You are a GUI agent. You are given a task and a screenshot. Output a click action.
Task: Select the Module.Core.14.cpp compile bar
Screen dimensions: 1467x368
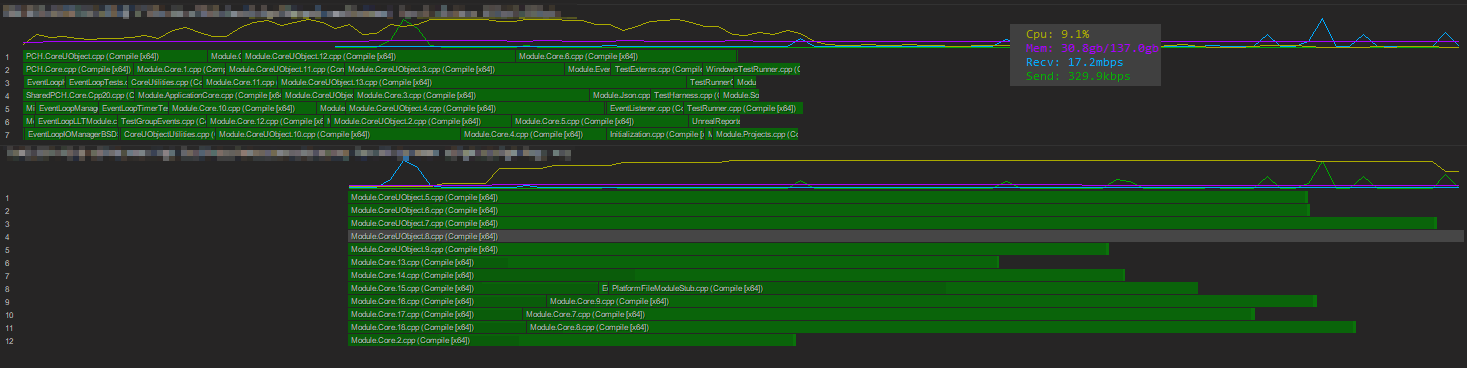tap(737, 275)
